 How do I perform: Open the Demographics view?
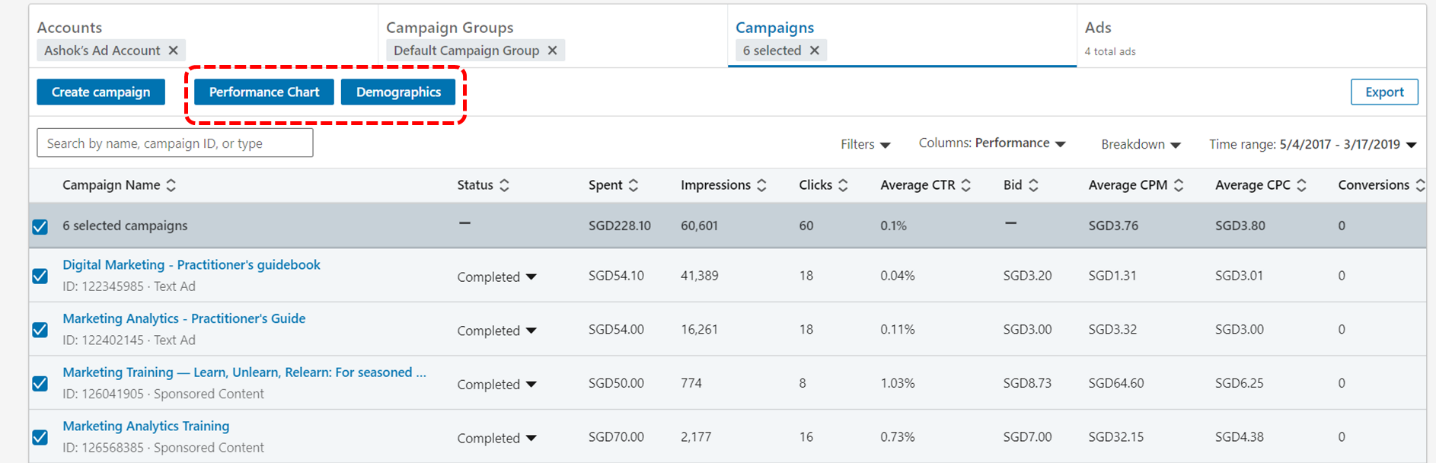point(398,92)
